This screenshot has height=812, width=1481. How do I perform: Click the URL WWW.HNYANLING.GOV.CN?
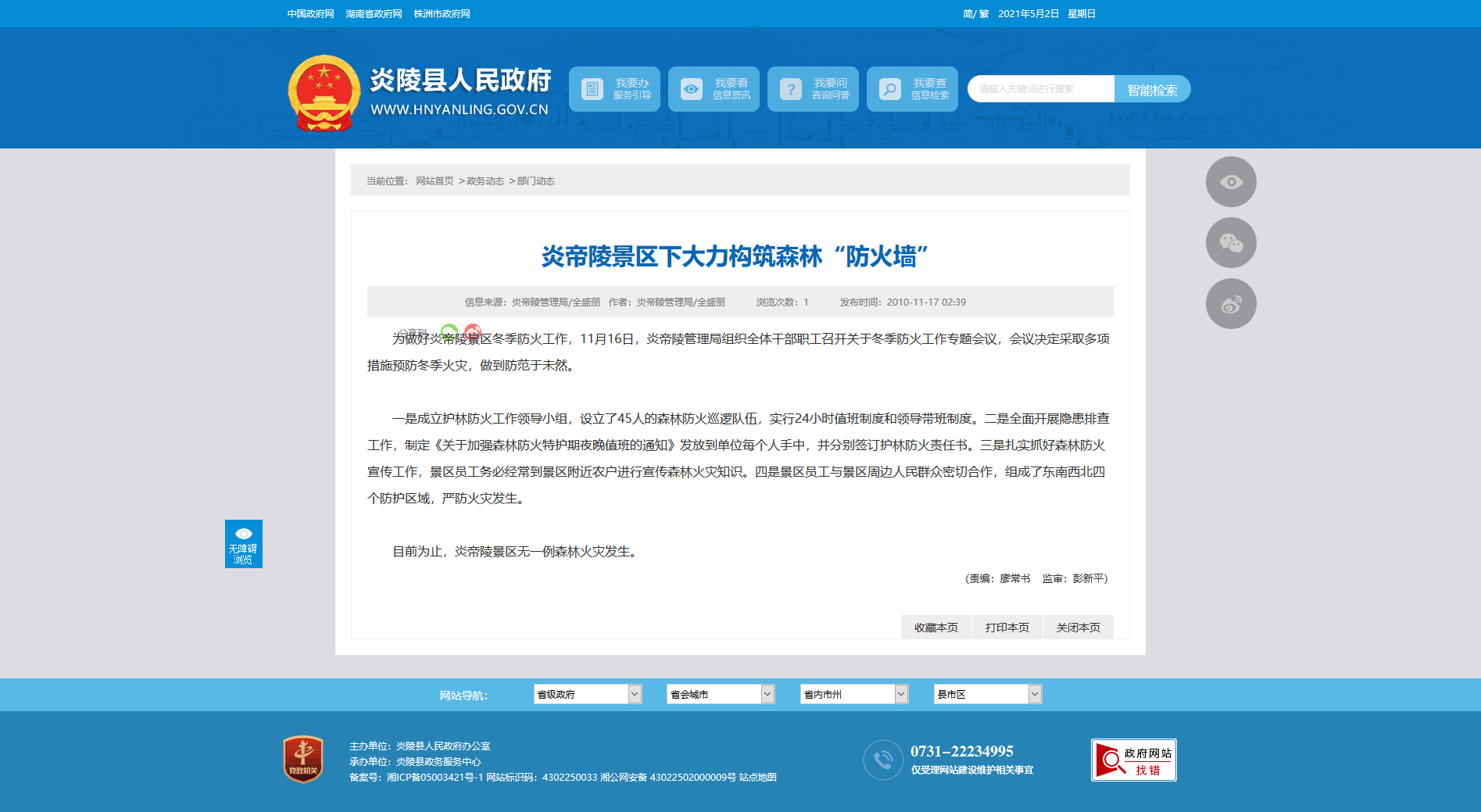[460, 109]
